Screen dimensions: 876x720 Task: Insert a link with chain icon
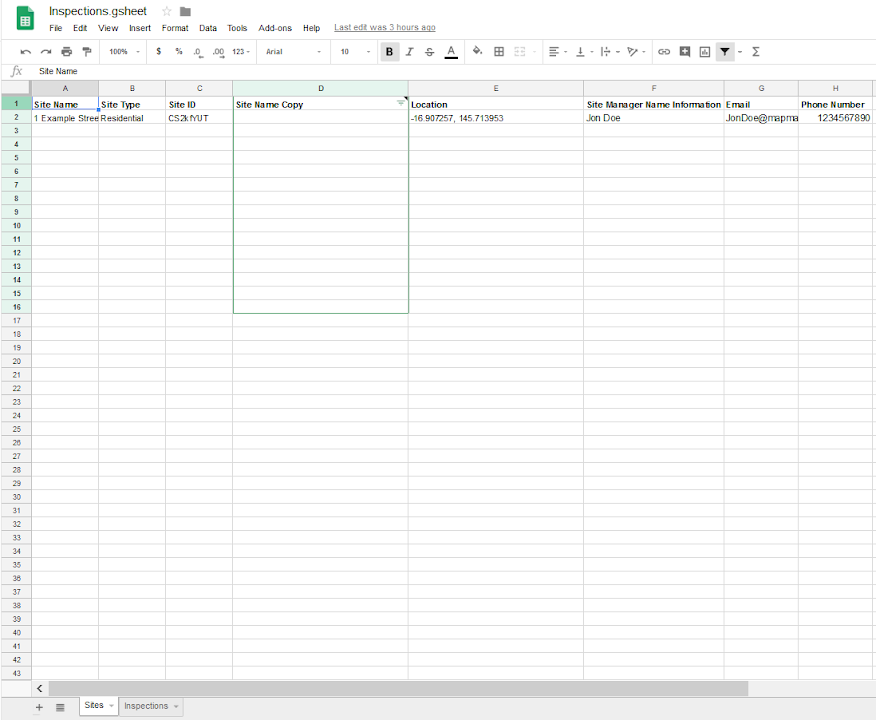click(664, 52)
